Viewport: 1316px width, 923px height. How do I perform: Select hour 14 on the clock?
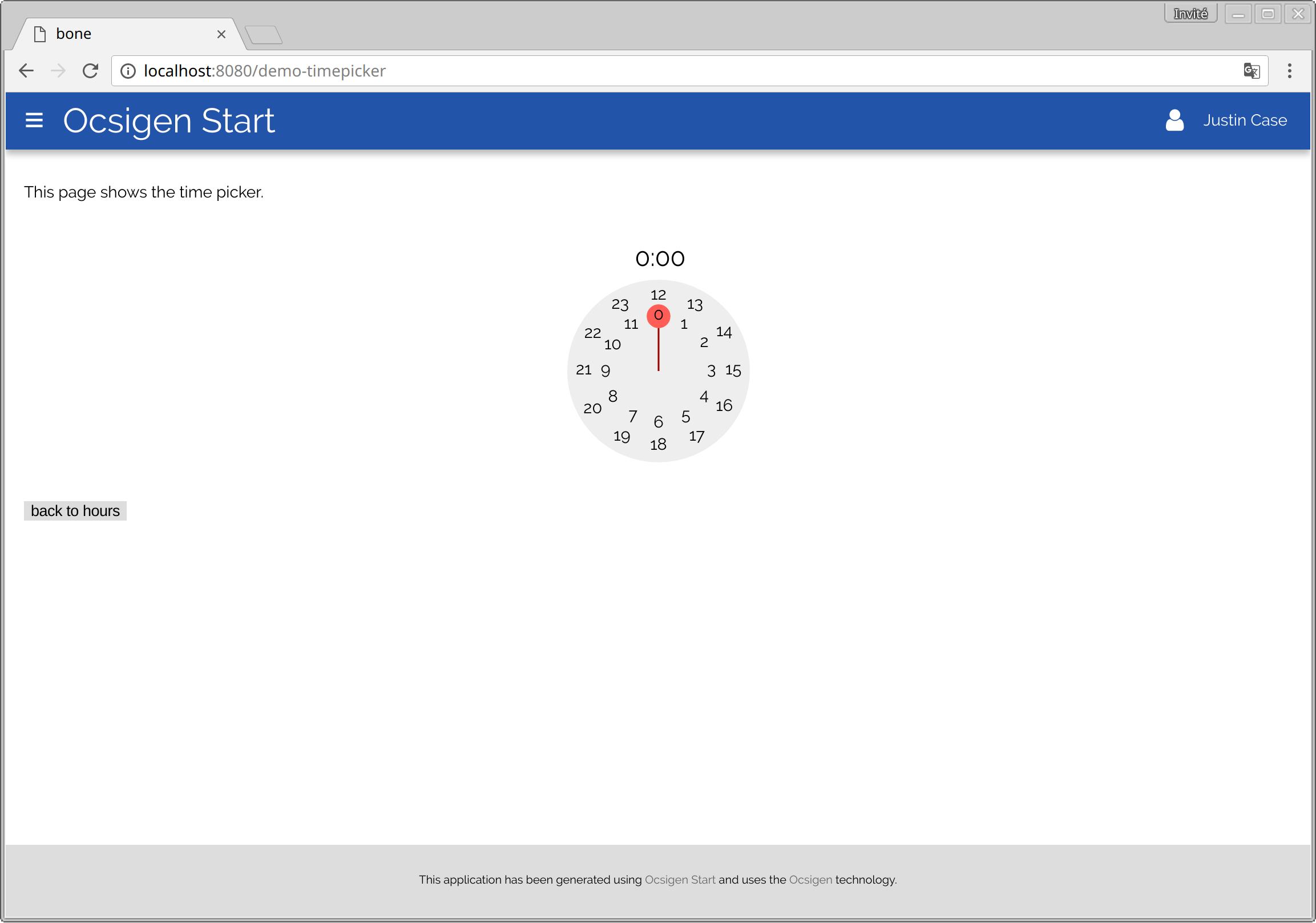724,332
